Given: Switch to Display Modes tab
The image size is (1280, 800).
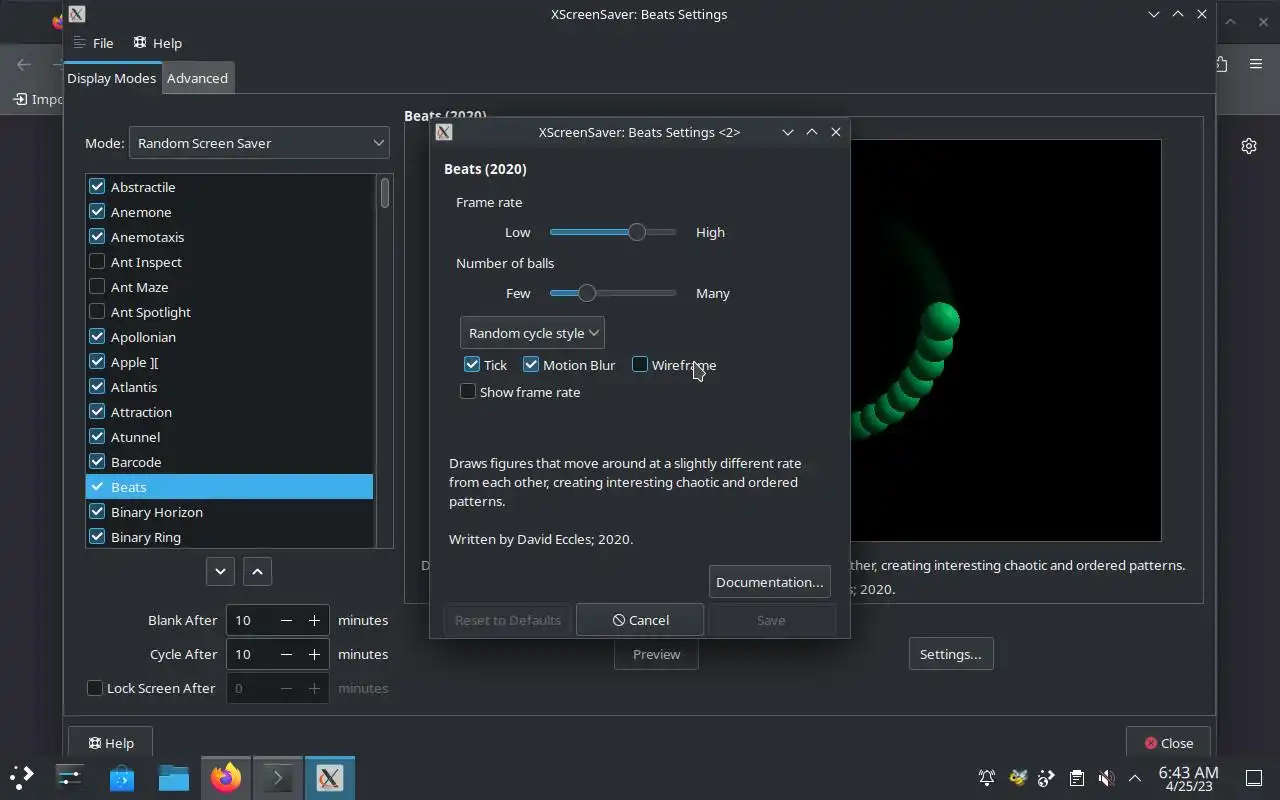Looking at the screenshot, I should tap(111, 78).
